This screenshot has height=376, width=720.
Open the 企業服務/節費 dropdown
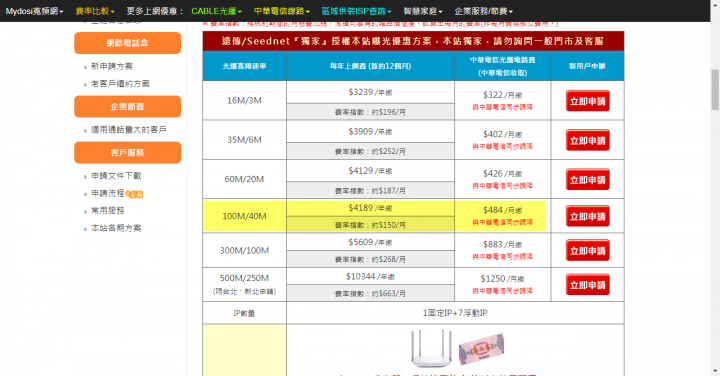coord(484,11)
